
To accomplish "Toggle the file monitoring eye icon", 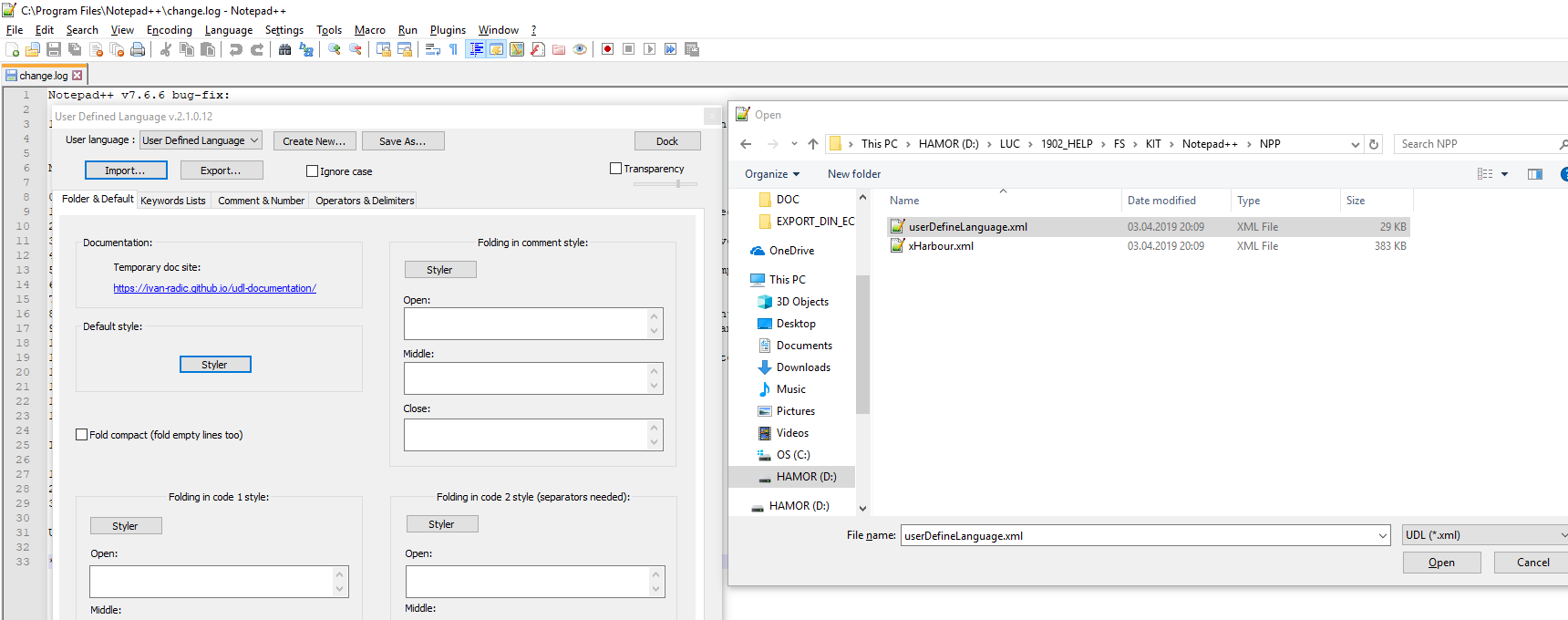I will point(580,49).
